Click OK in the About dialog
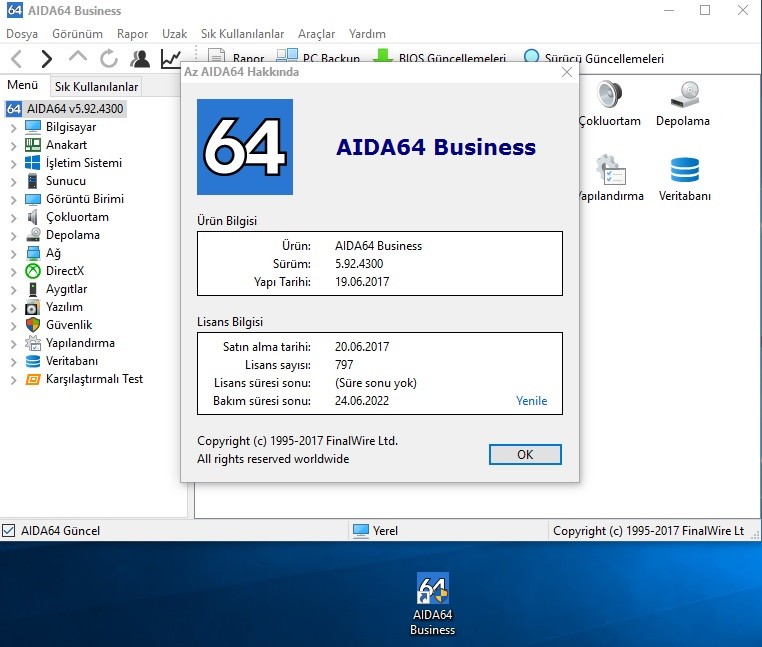Image resolution: width=762 pixels, height=647 pixels. [x=525, y=455]
